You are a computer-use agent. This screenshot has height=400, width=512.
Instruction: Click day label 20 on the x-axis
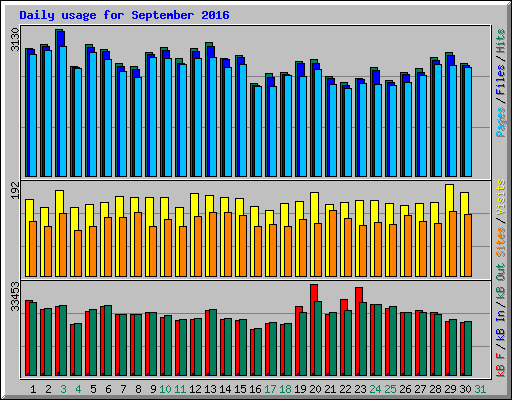[315, 389]
